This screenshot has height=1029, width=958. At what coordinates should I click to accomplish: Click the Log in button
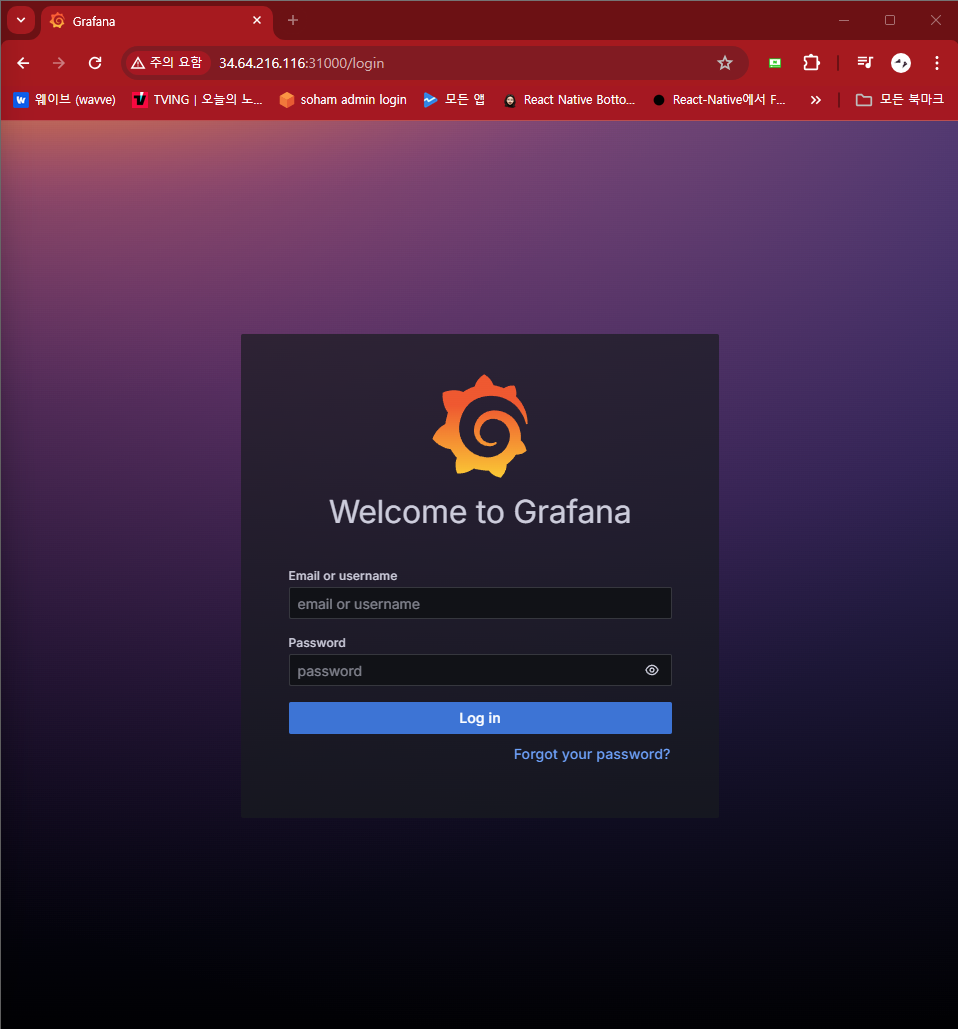480,718
